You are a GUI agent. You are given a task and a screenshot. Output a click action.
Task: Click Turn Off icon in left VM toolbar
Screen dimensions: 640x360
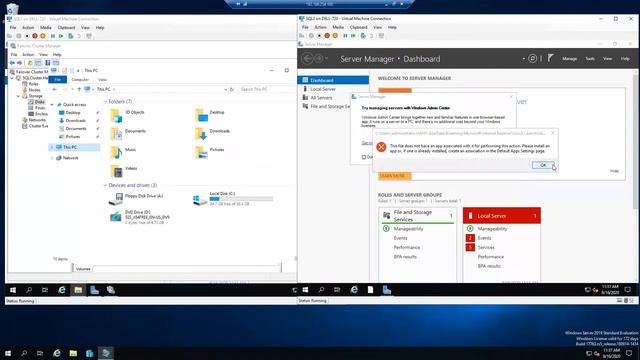[x=27, y=36]
